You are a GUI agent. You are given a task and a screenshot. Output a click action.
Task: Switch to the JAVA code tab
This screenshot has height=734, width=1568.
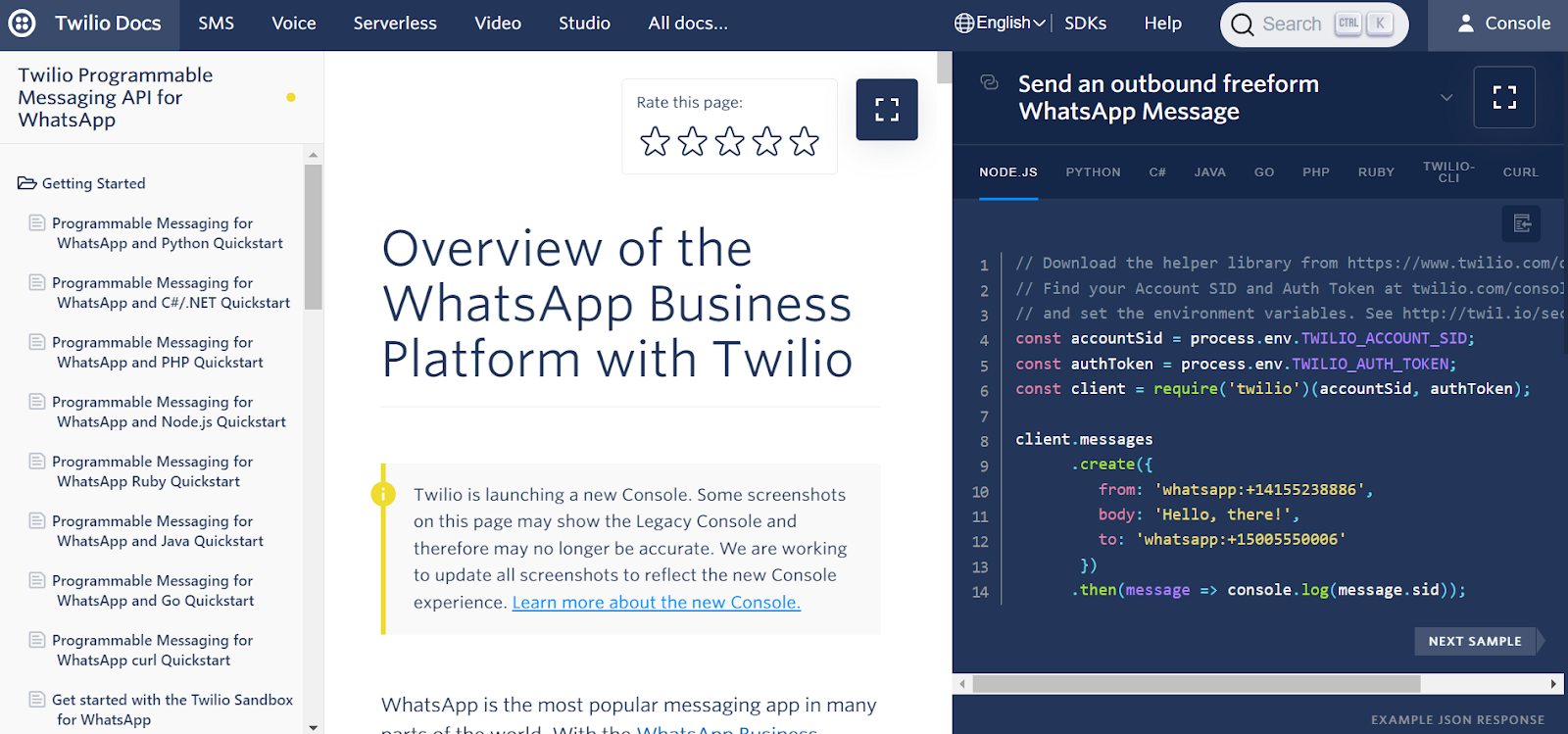click(x=1210, y=172)
